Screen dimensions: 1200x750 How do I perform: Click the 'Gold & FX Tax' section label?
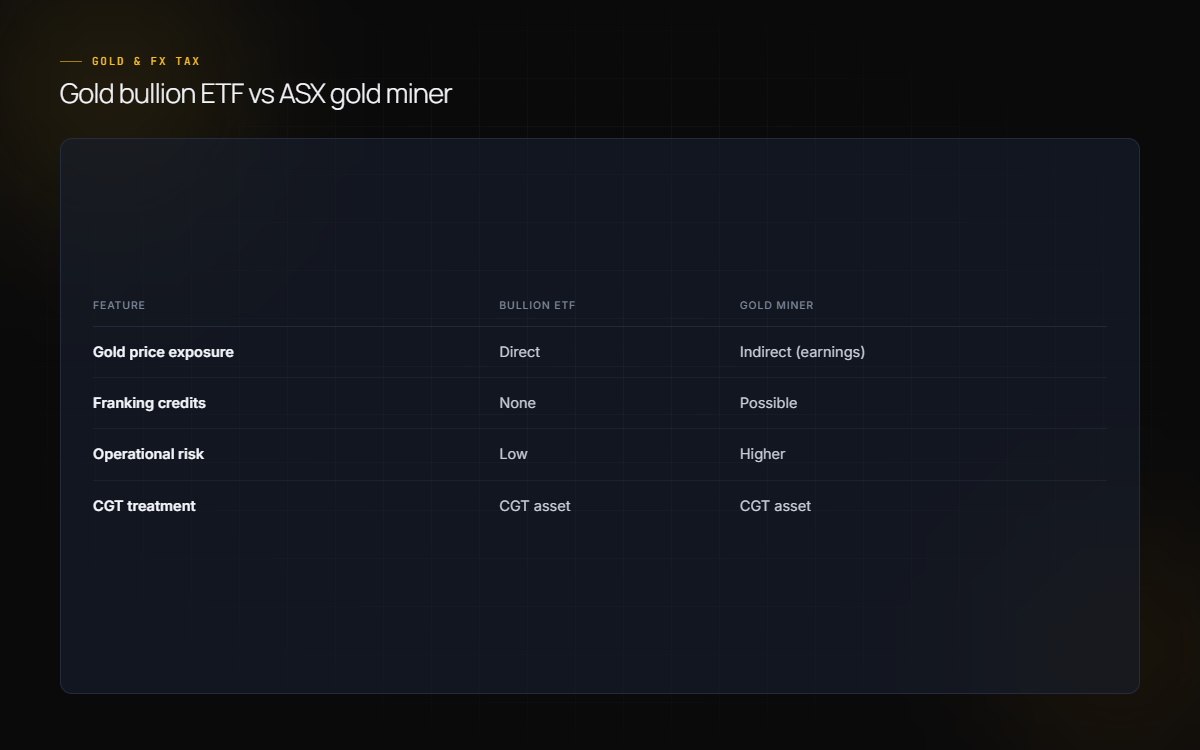pyautogui.click(x=146, y=62)
